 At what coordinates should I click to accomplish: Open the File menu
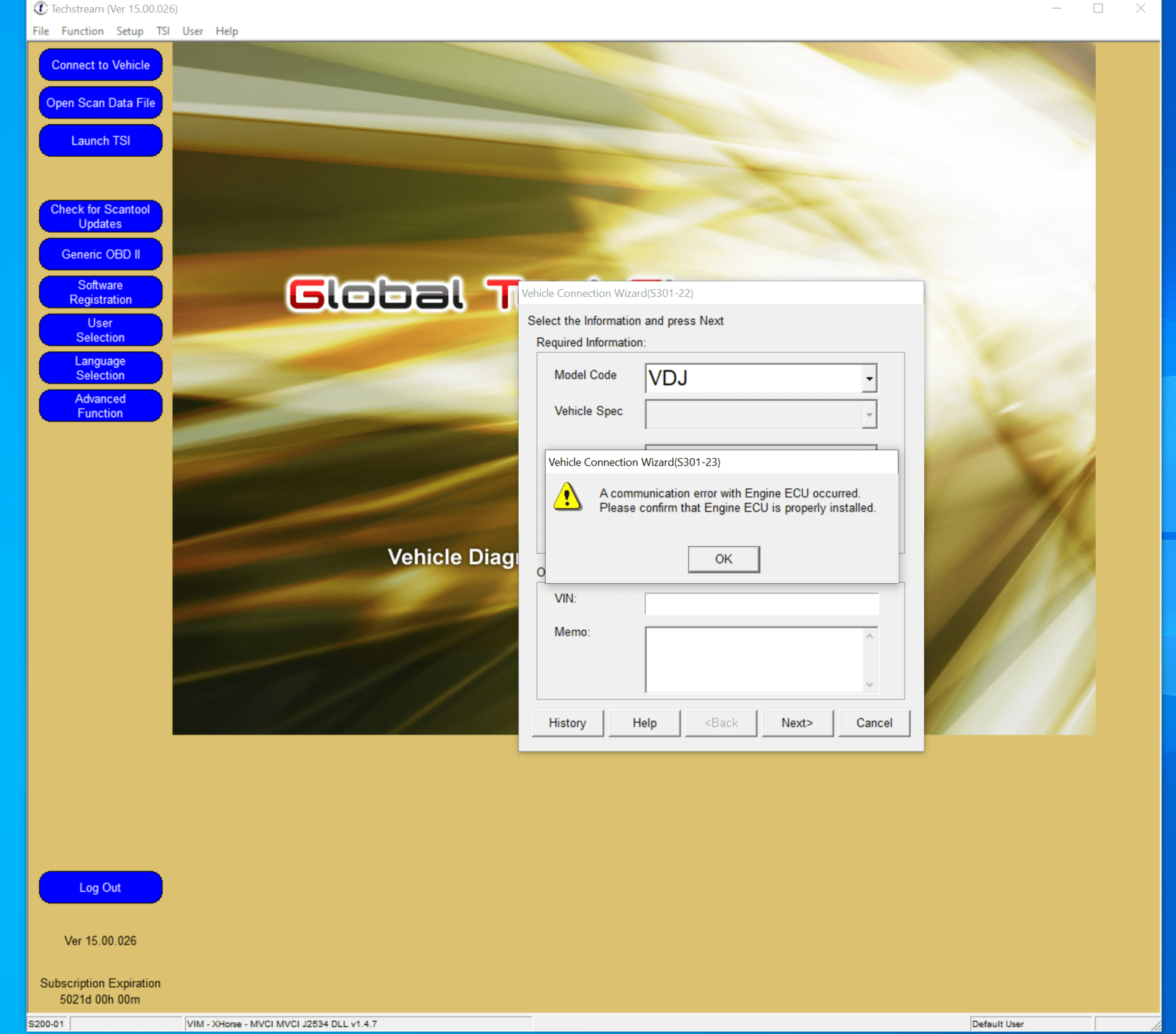[41, 31]
